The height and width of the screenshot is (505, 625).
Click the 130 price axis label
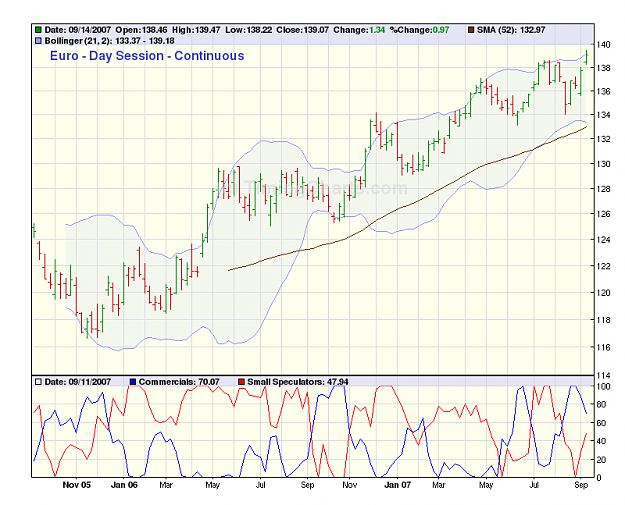[x=603, y=164]
